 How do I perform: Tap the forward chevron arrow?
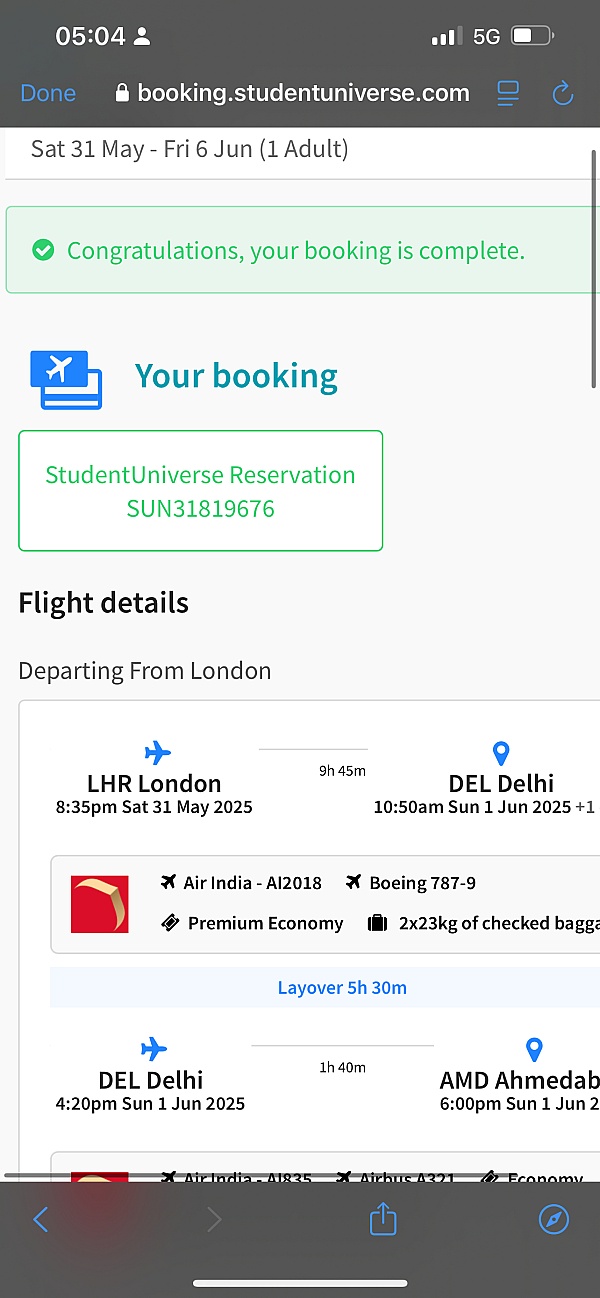pos(213,1219)
